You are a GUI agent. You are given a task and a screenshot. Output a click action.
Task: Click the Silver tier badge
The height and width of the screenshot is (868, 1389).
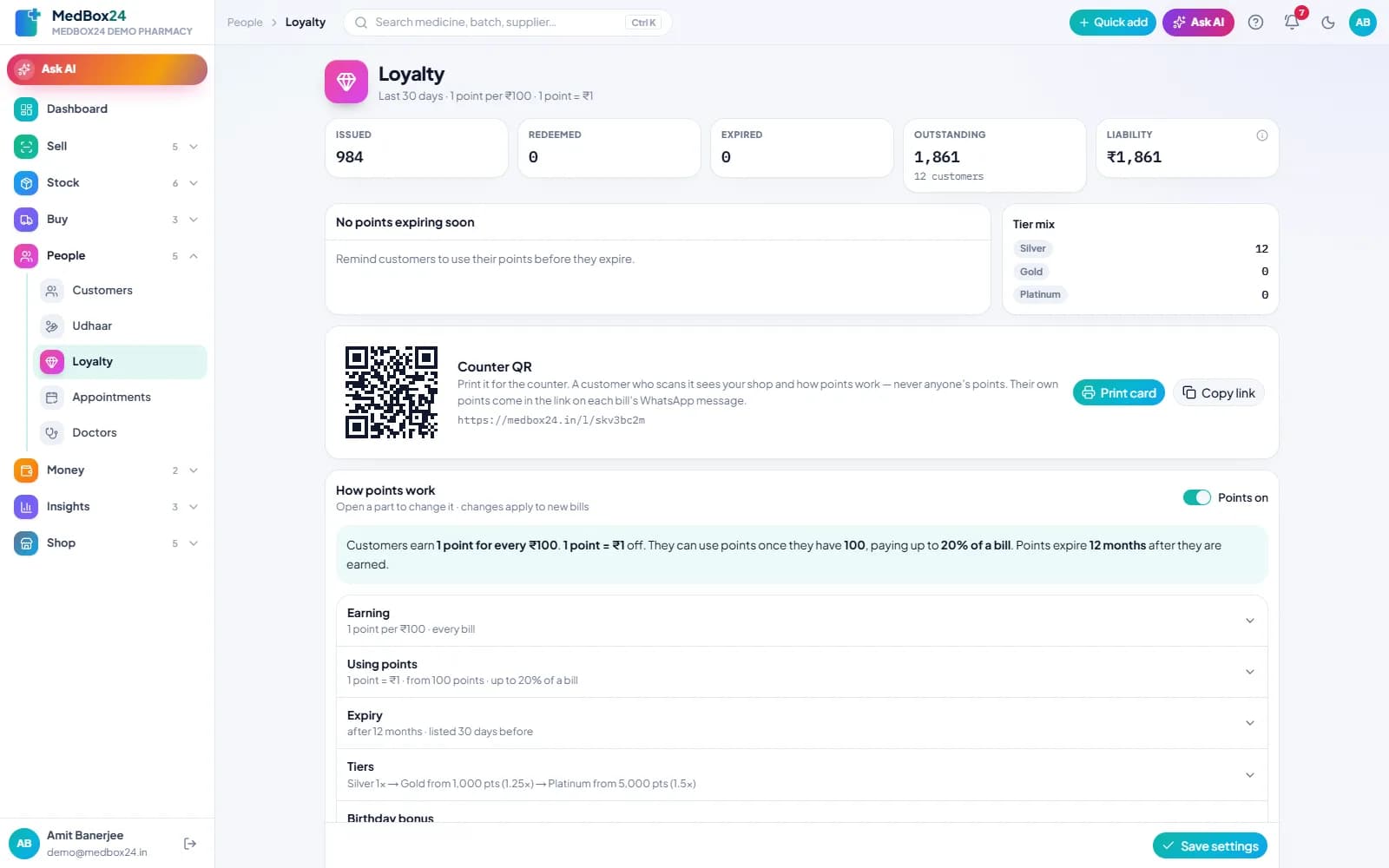[x=1032, y=249]
